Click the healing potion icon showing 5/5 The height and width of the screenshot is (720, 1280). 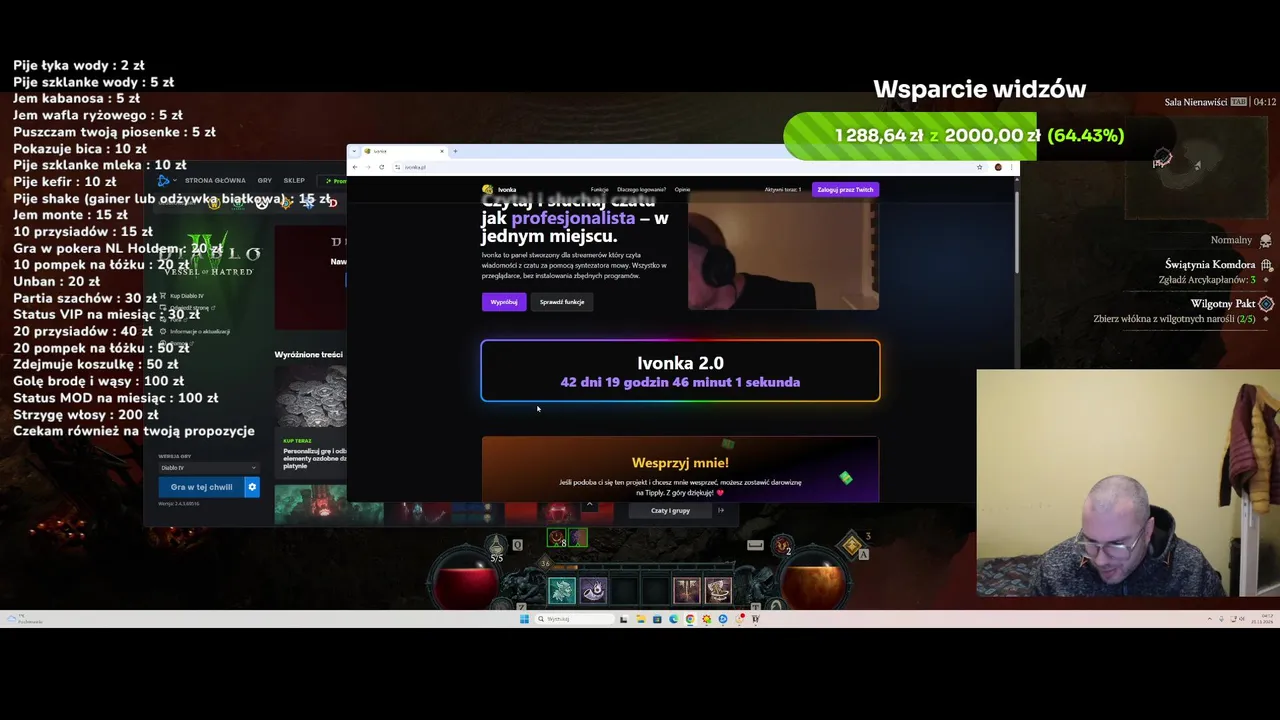497,548
